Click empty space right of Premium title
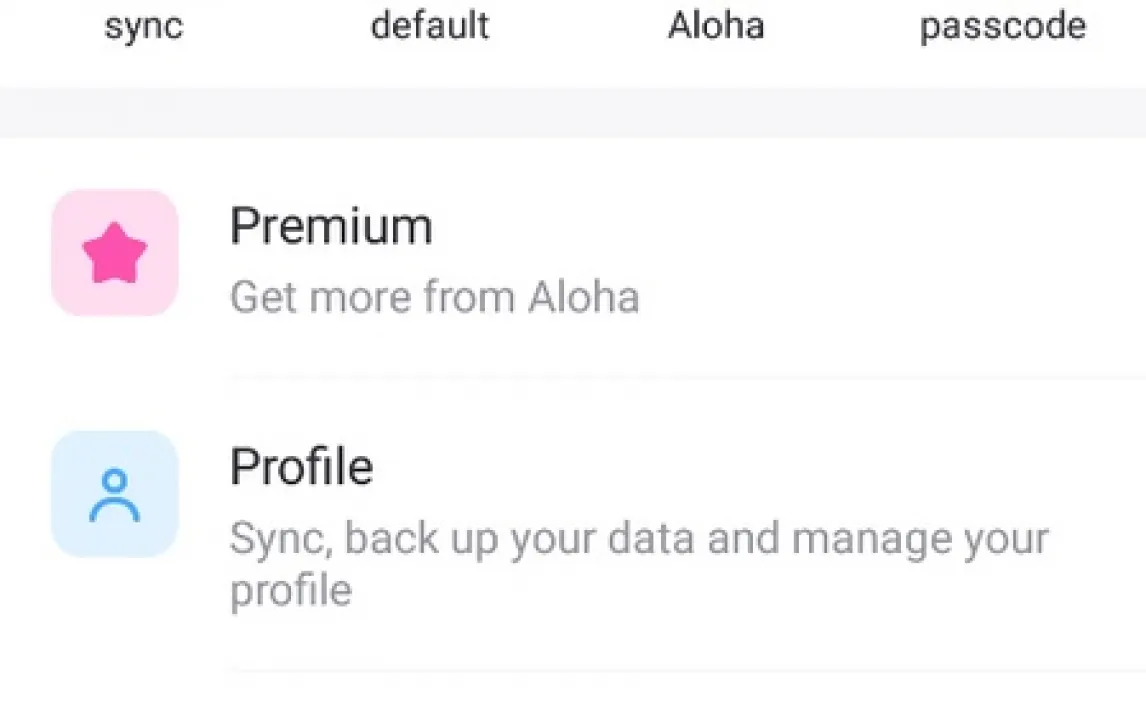 [x=800, y=227]
